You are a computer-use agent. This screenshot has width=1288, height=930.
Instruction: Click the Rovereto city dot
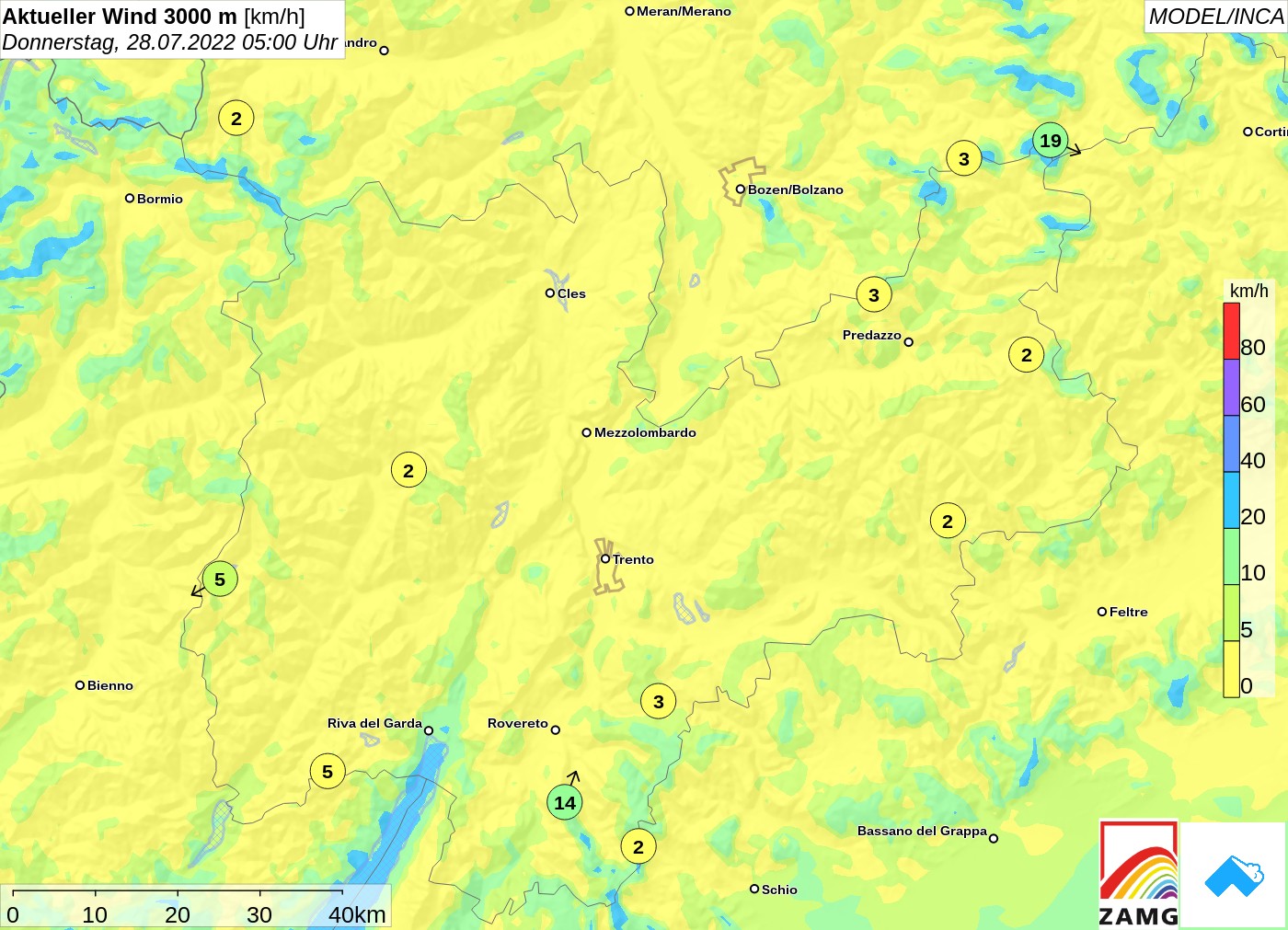coord(556,729)
